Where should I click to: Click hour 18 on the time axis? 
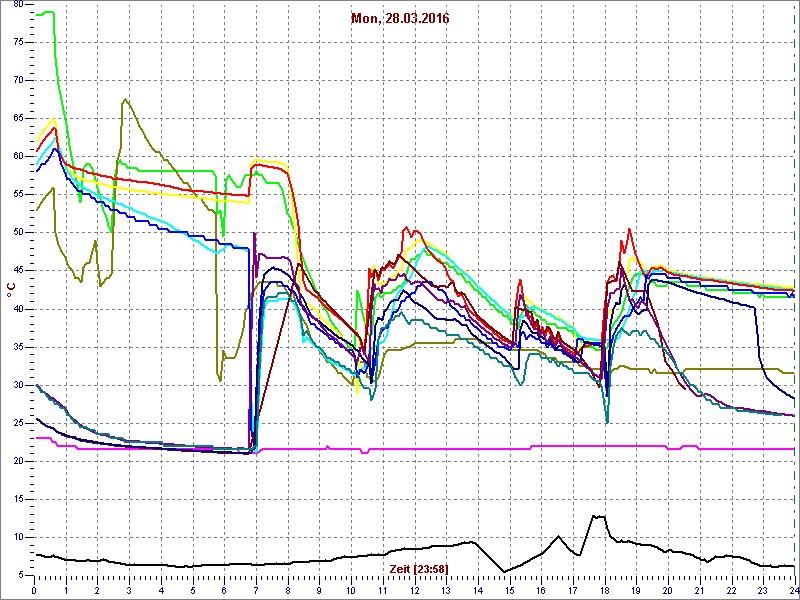pyautogui.click(x=605, y=590)
